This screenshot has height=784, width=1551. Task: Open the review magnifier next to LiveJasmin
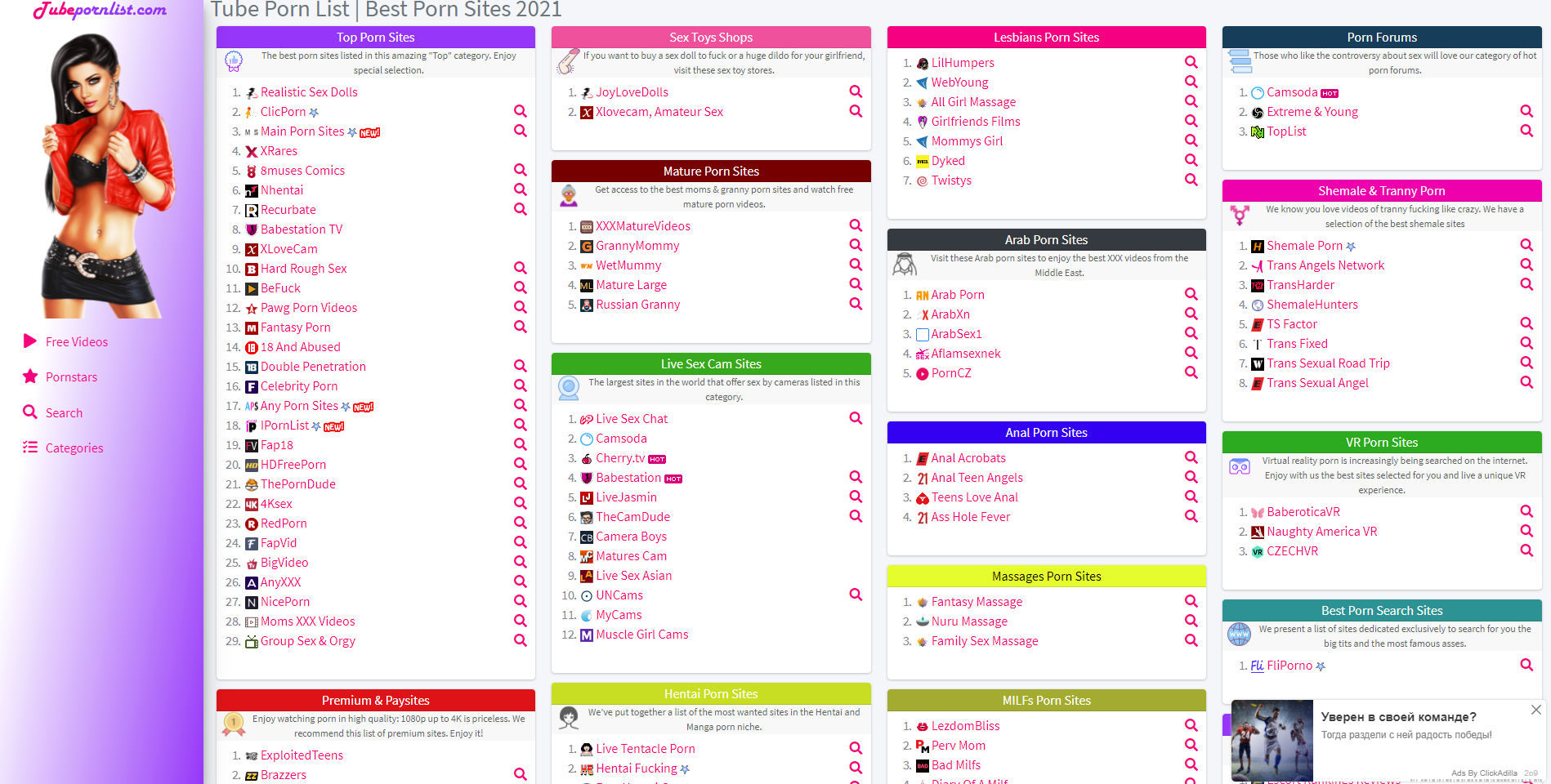[x=856, y=497]
